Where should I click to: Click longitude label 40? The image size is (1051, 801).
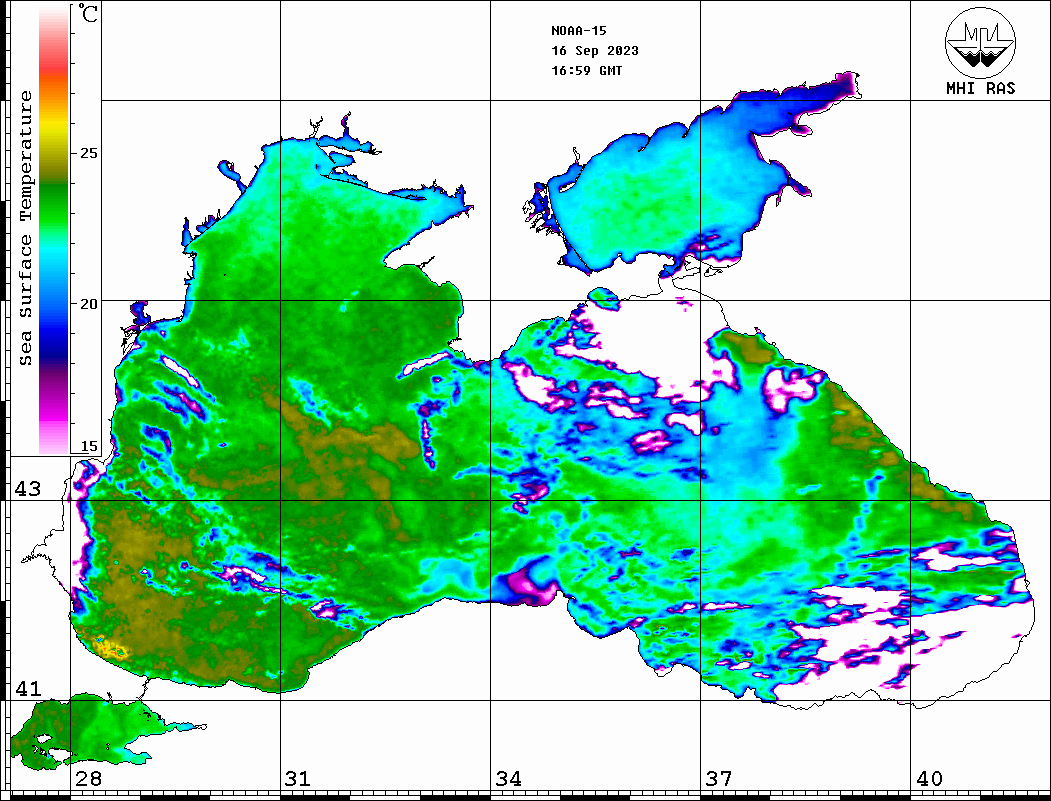929,778
